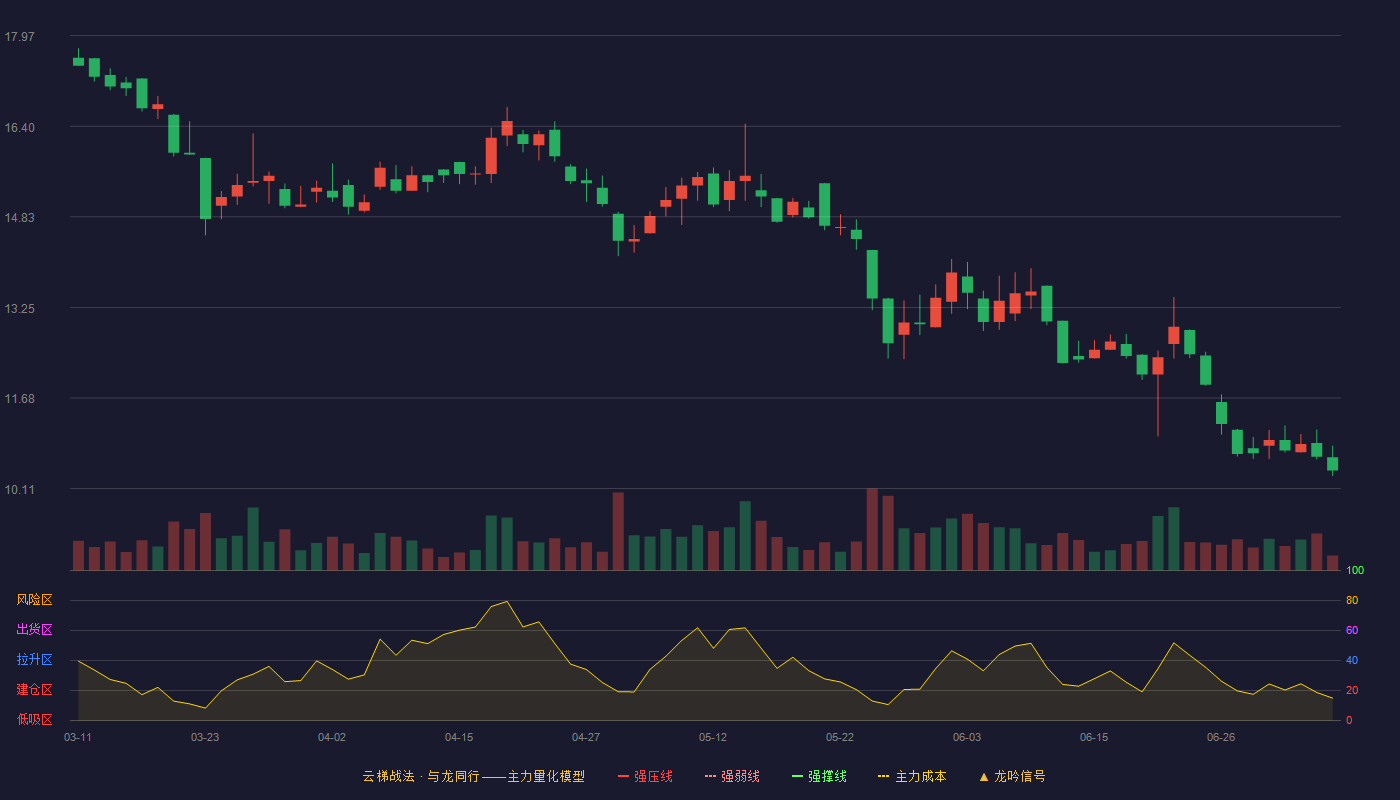This screenshot has width=1400, height=800.
Task: Click the 拉升区 zone label
Action: pyautogui.click(x=34, y=660)
